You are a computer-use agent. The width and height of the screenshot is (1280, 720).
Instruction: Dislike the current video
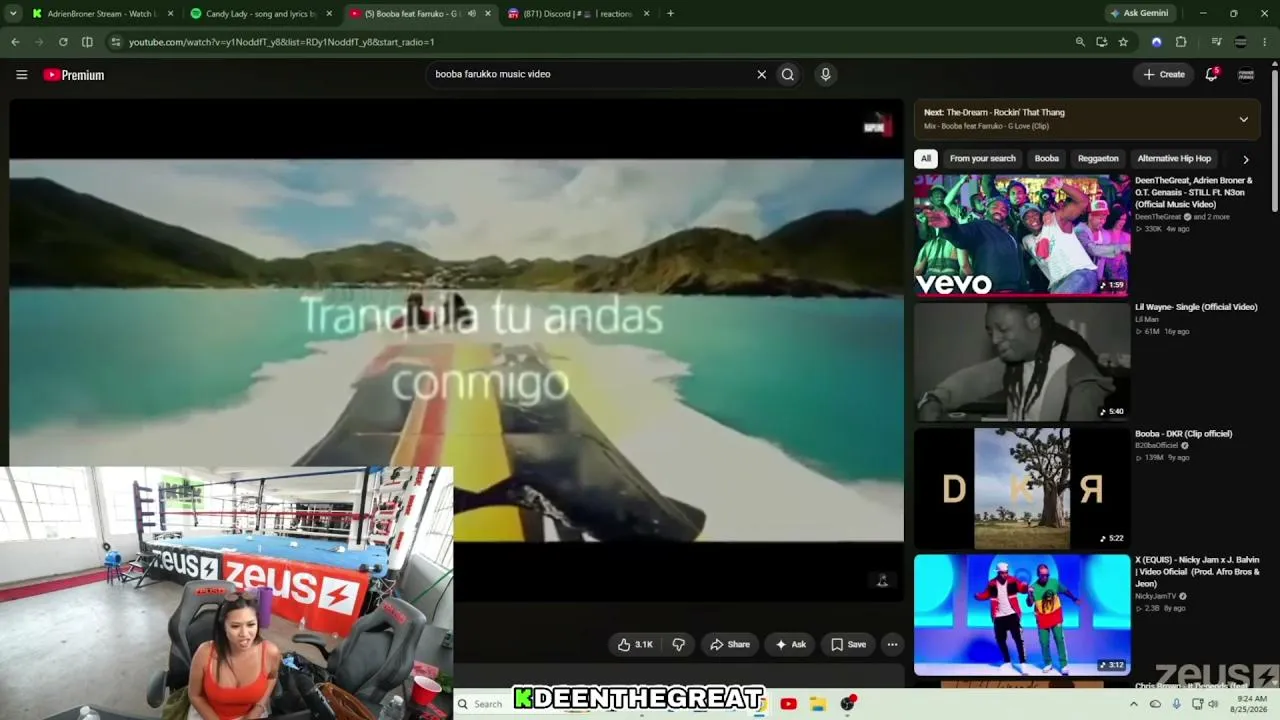678,644
